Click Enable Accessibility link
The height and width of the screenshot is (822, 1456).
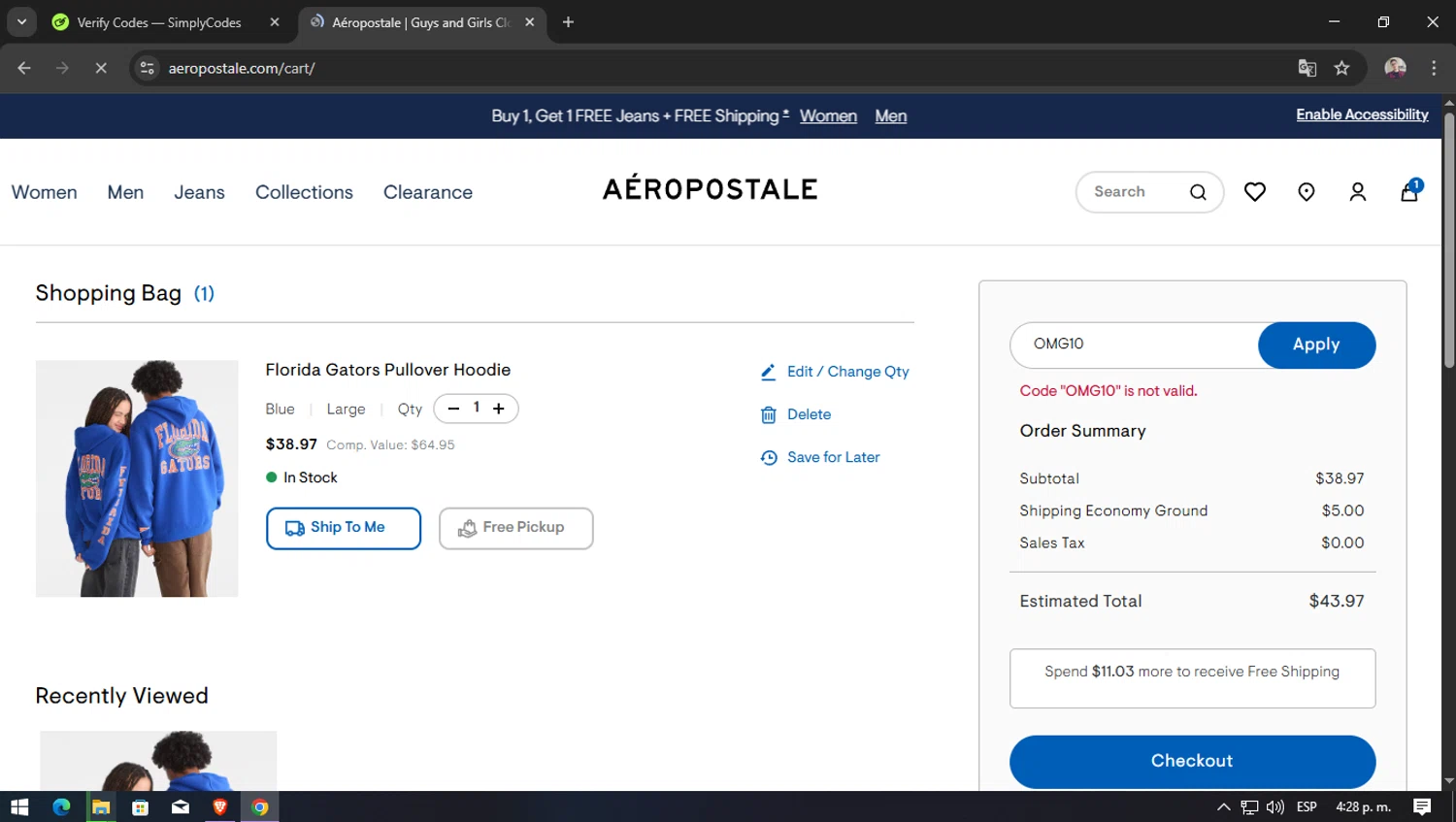[1362, 115]
